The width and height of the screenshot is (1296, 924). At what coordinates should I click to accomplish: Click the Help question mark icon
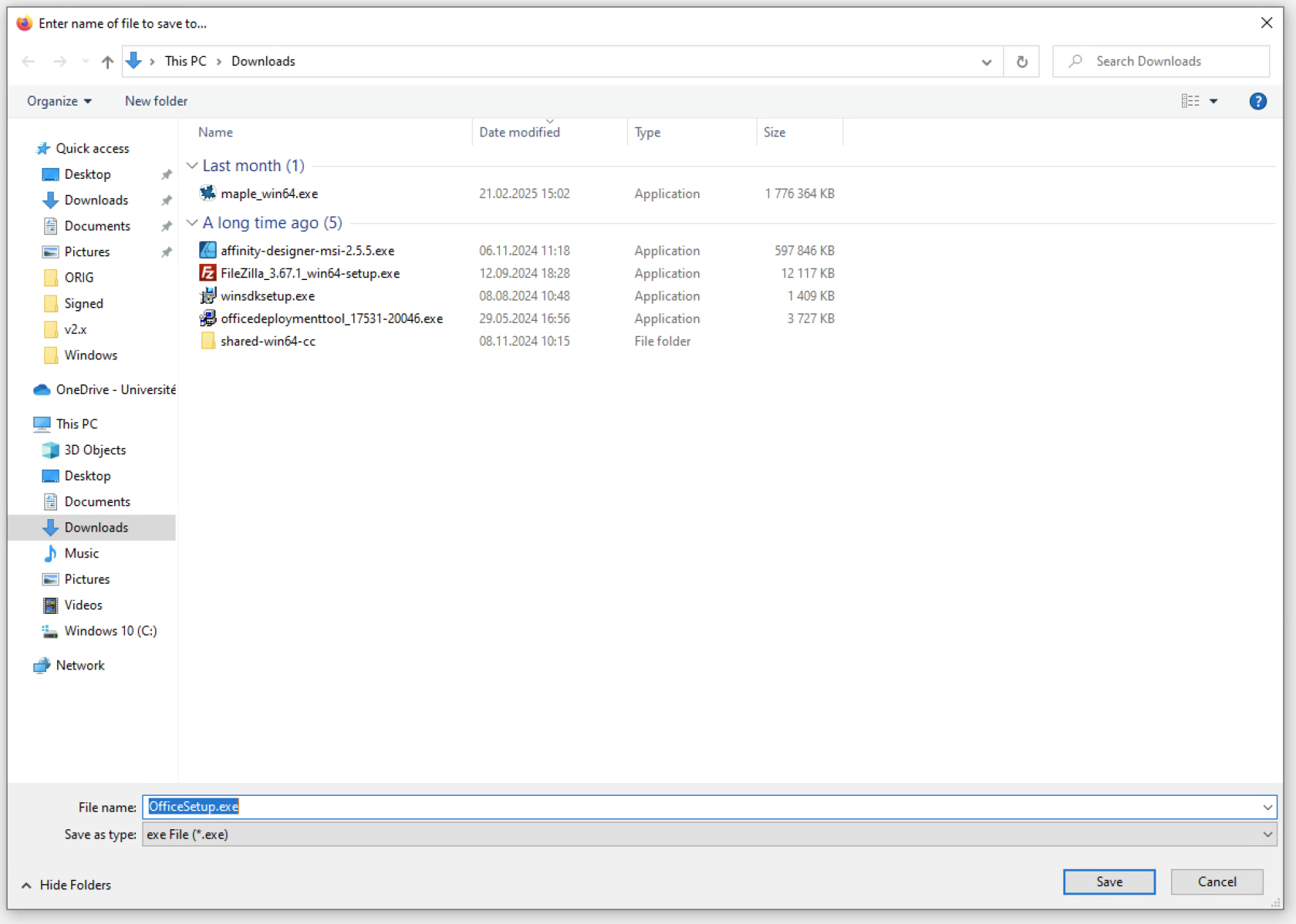1257,101
